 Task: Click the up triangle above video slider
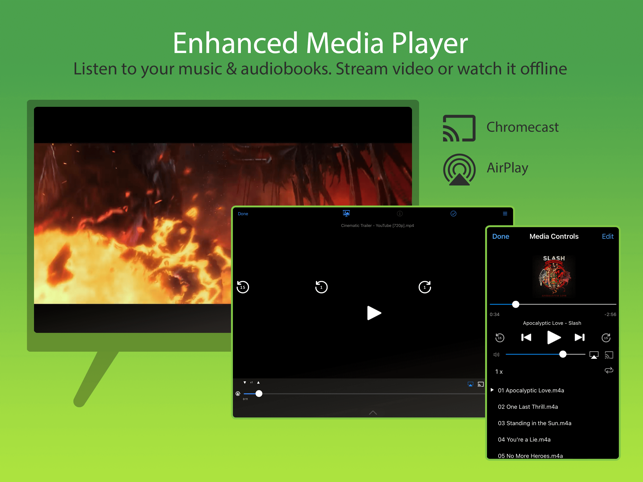[258, 382]
